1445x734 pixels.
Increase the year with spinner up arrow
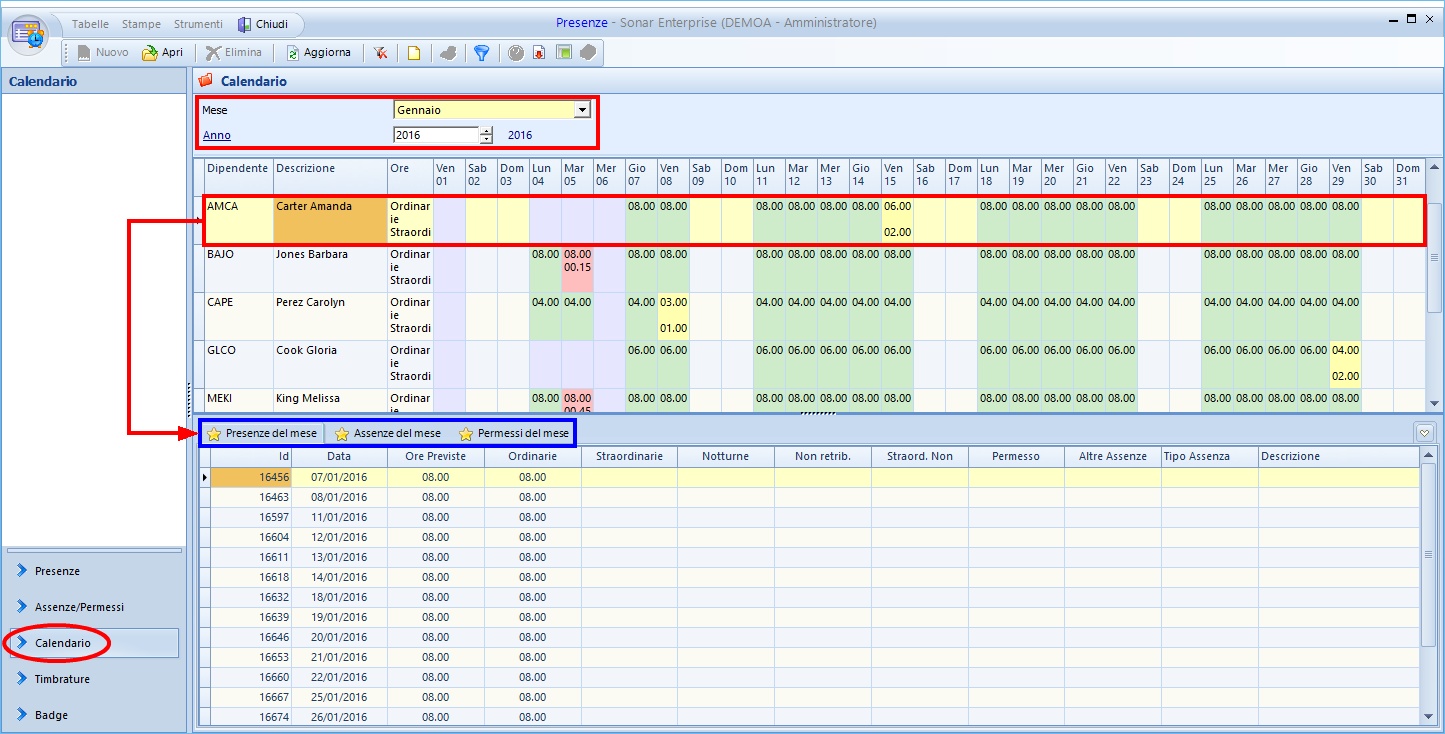click(x=486, y=131)
